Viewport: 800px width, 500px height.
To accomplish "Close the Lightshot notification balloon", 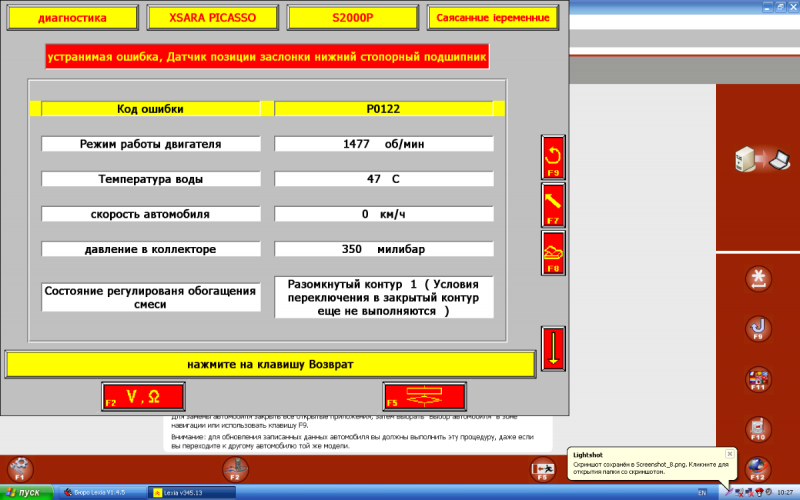I will [730, 454].
